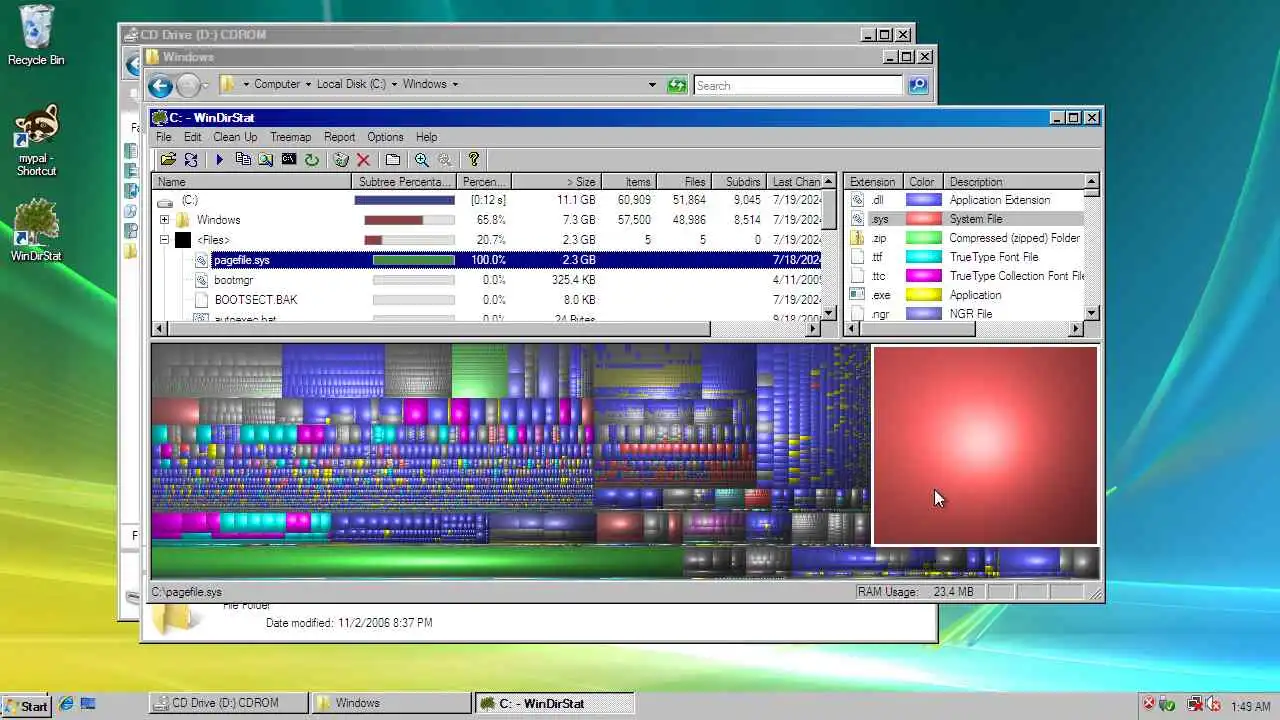Image resolution: width=1280 pixels, height=720 pixels.
Task: Expand the Computer breadcrumb arrow in Explorer
Action: click(308, 85)
